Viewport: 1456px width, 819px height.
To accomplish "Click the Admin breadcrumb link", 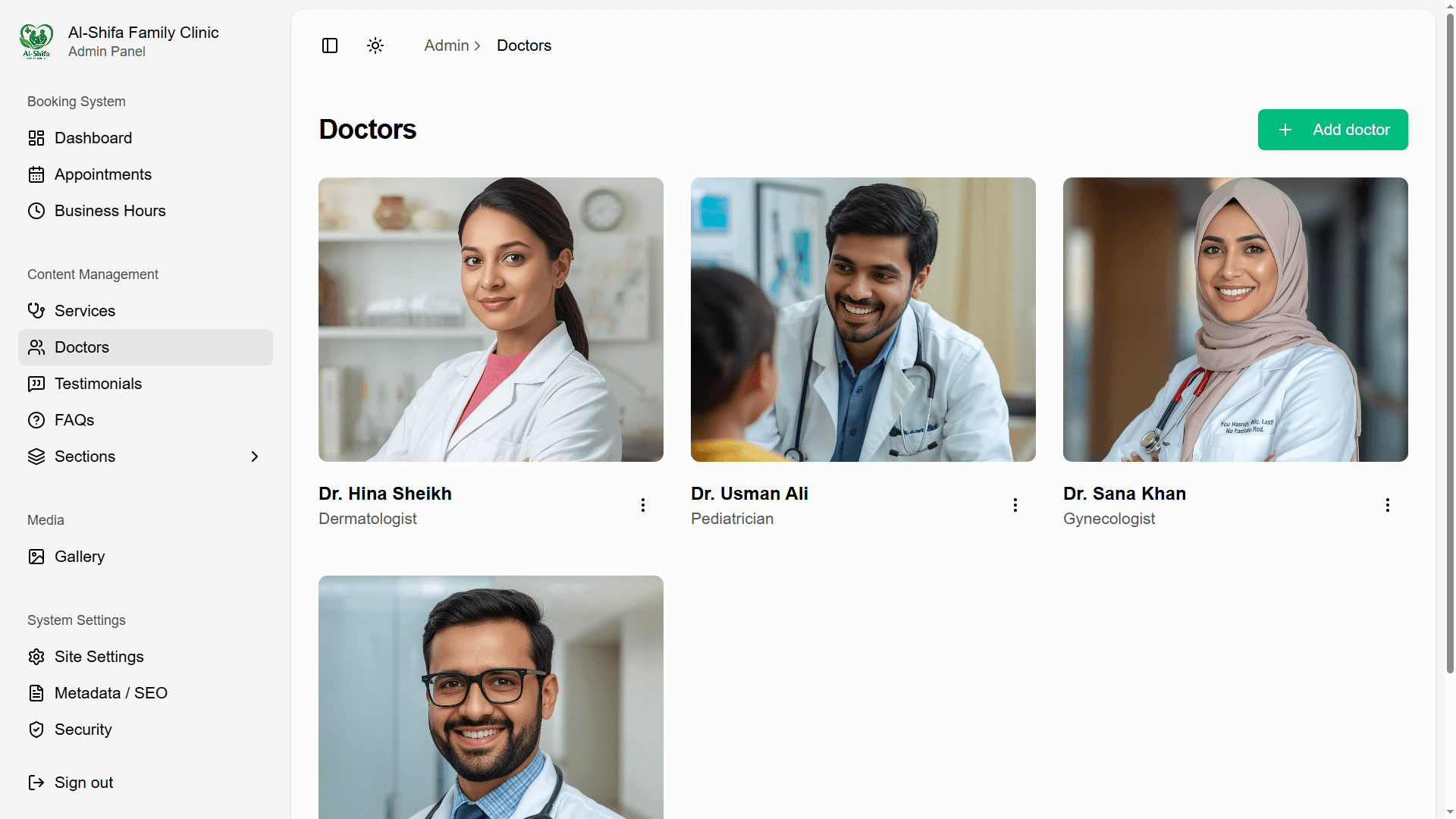I will coord(447,45).
